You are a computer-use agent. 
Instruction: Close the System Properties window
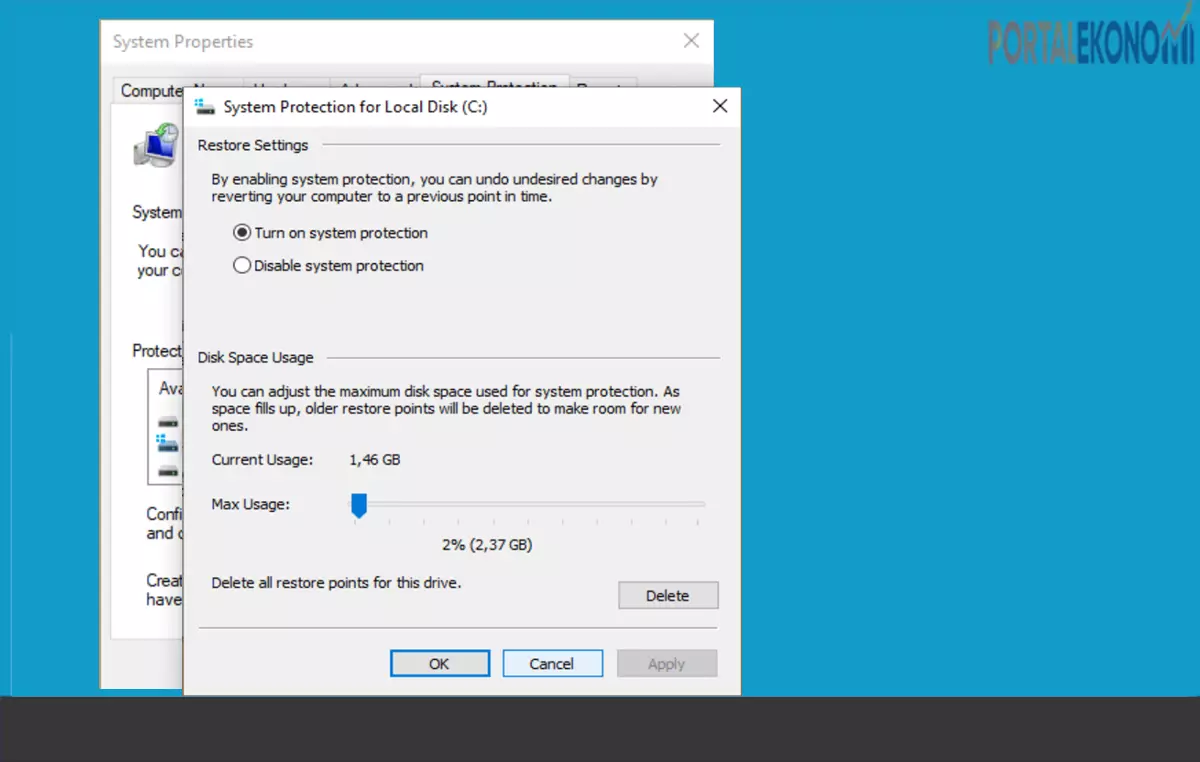coord(691,41)
